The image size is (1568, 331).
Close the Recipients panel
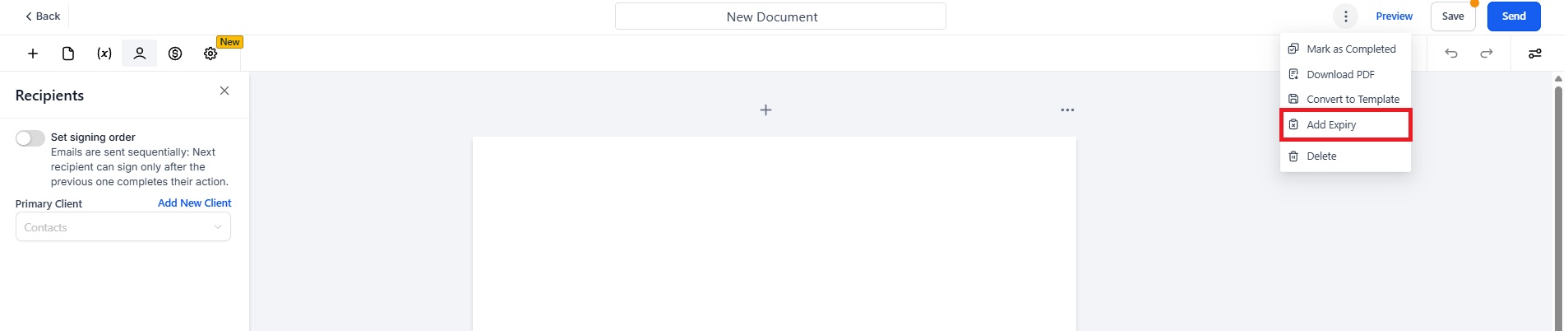[x=224, y=91]
